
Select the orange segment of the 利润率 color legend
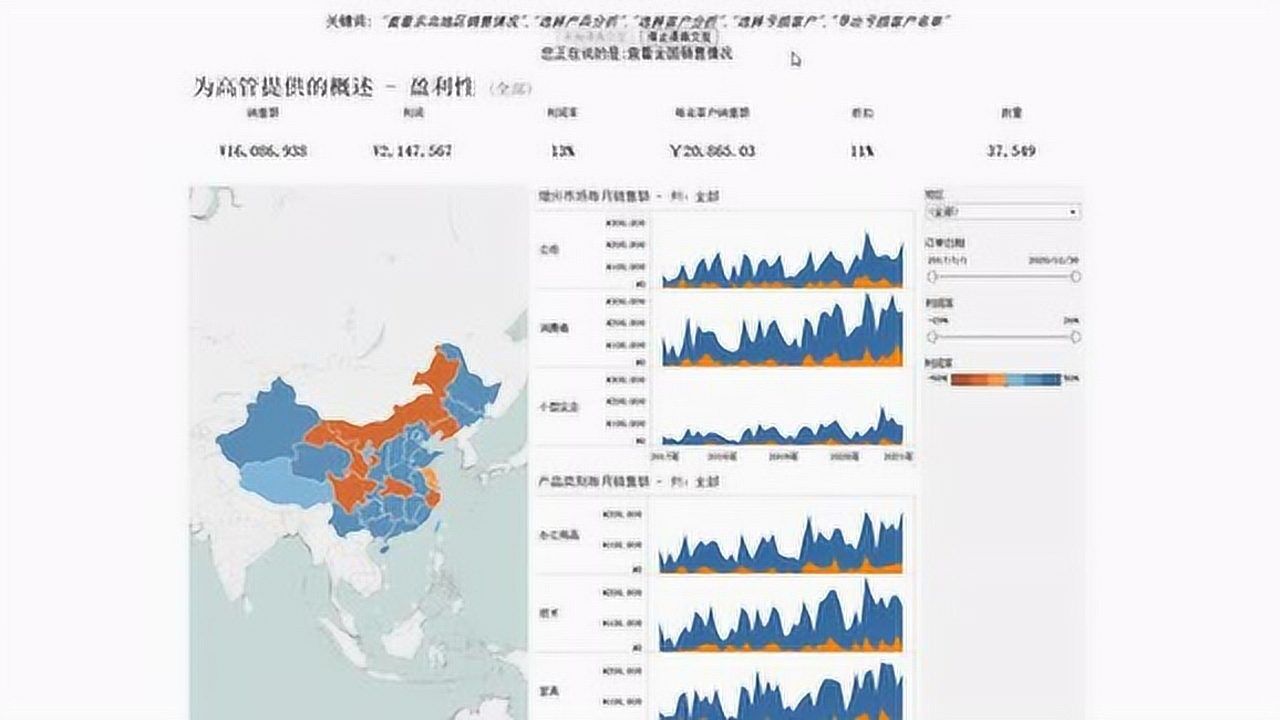point(978,378)
